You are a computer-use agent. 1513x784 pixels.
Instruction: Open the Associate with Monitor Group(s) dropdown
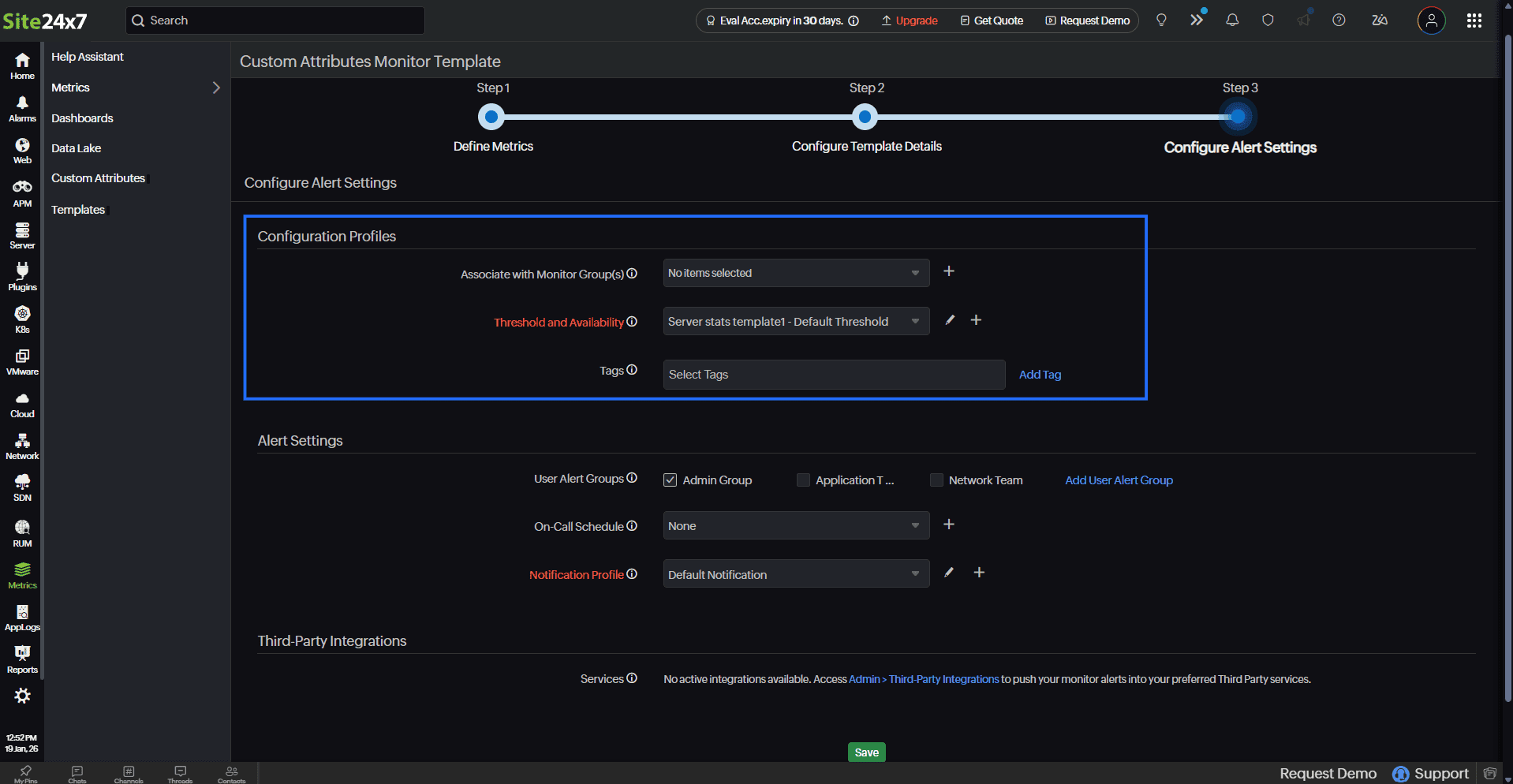coord(795,273)
